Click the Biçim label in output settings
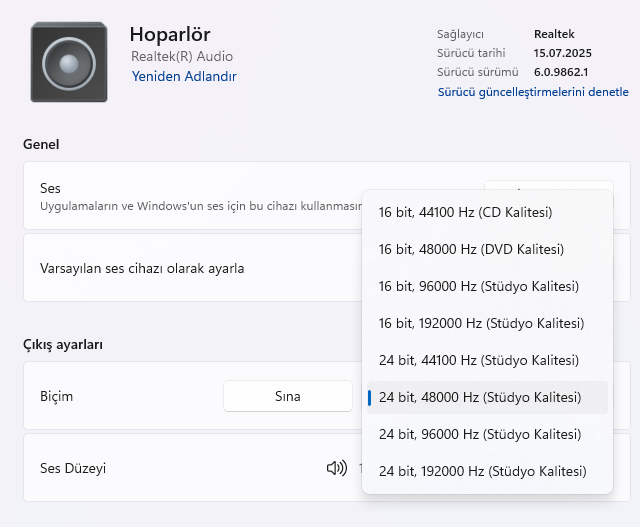The height and width of the screenshot is (527, 640). click(56, 396)
